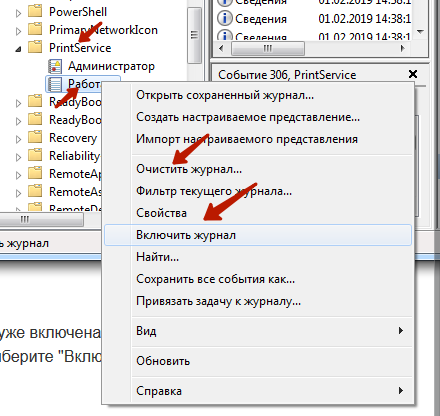
Task: Click event list horizontal scrollbar thumb
Action: [268, 49]
